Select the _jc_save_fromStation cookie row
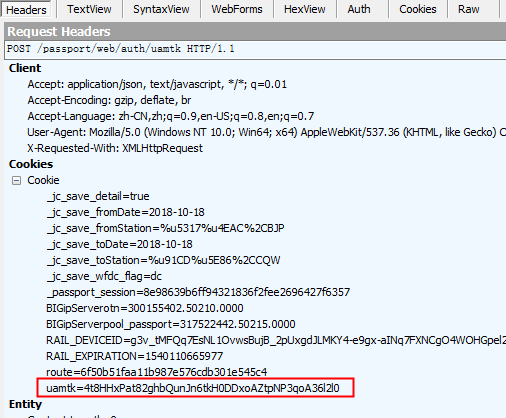 tap(165, 228)
